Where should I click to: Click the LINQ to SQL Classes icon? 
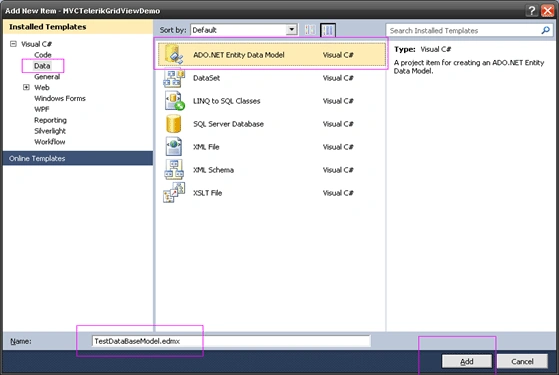(x=174, y=101)
